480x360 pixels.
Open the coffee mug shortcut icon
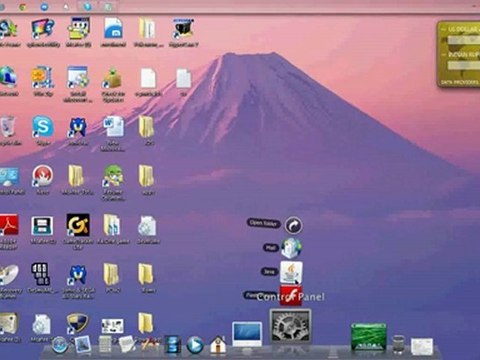183,29
